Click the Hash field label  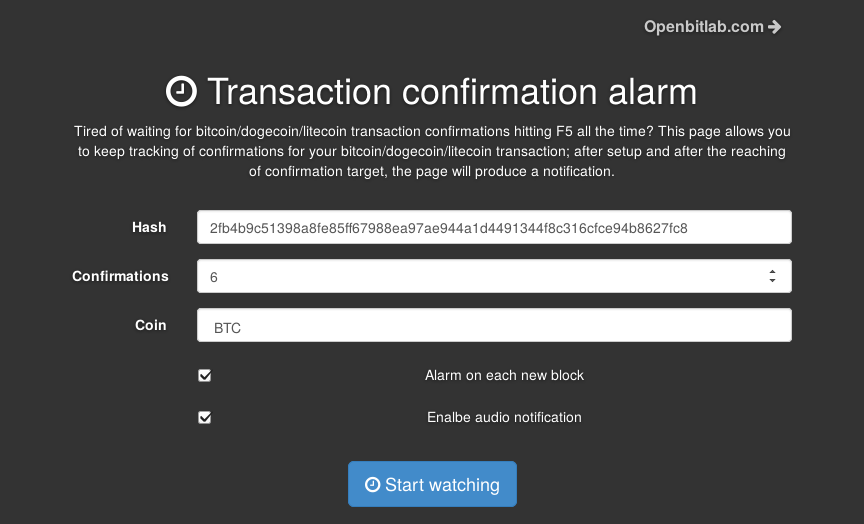click(x=149, y=227)
